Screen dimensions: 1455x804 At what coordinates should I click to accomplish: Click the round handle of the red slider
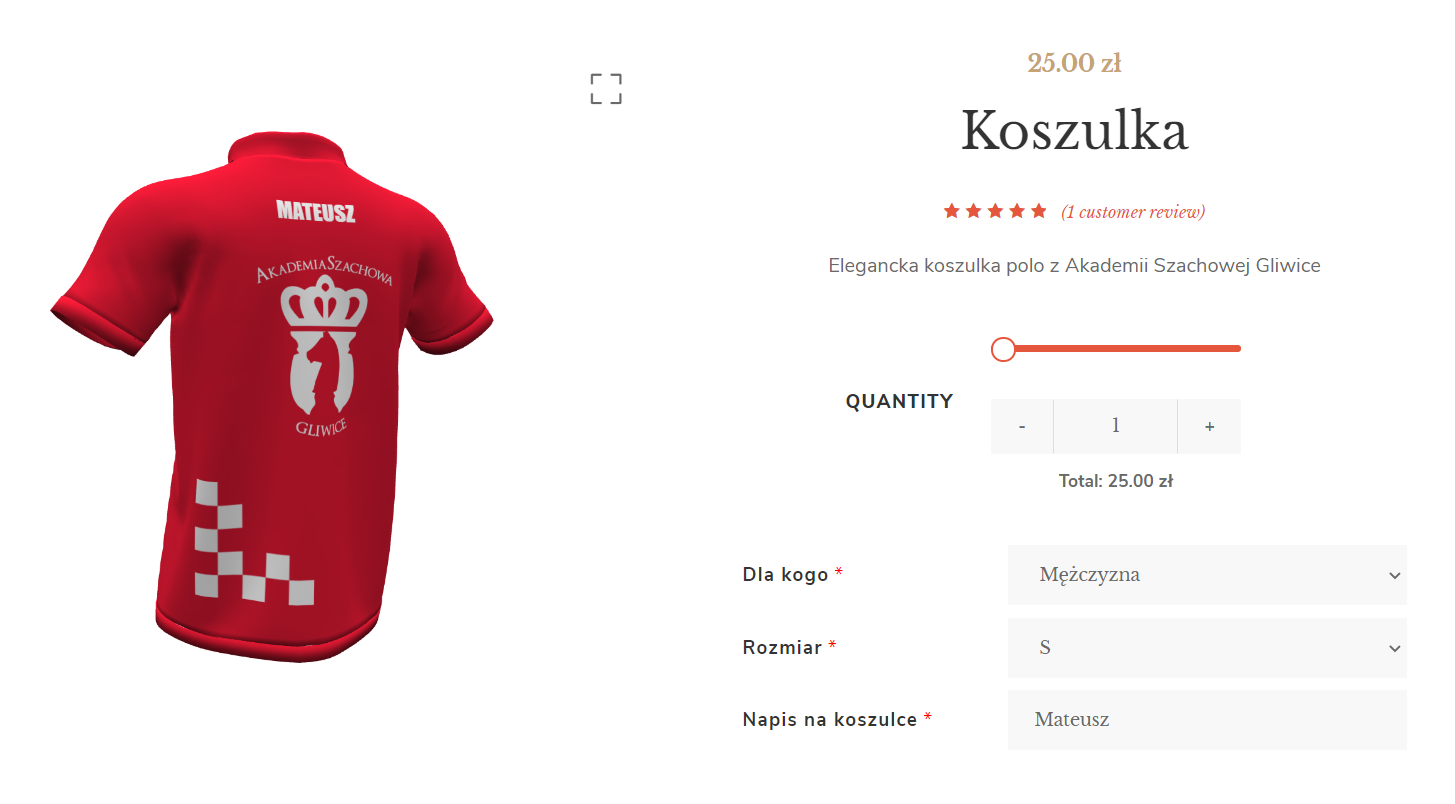coord(1003,349)
